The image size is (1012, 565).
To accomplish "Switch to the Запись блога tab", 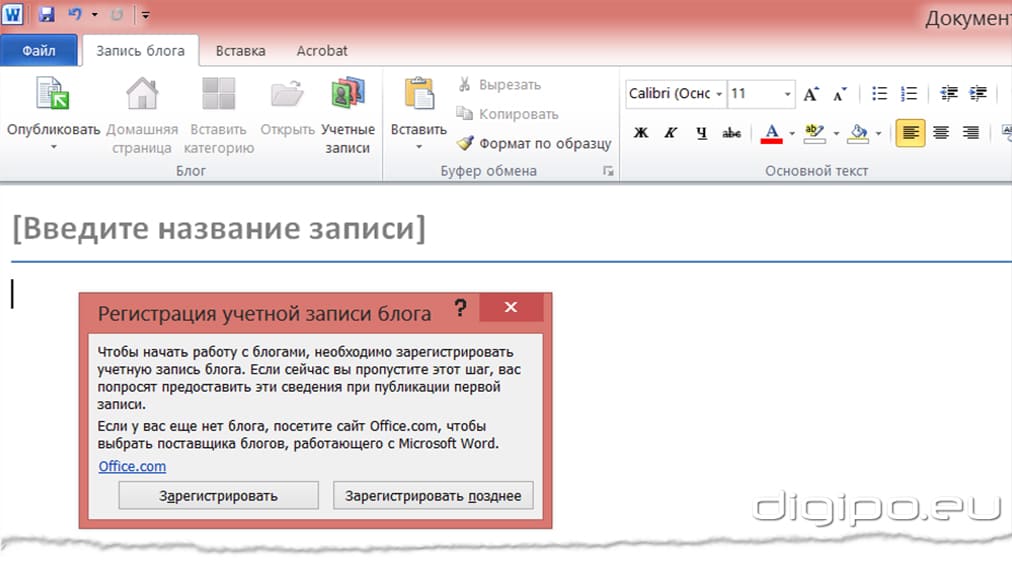I will 140,50.
